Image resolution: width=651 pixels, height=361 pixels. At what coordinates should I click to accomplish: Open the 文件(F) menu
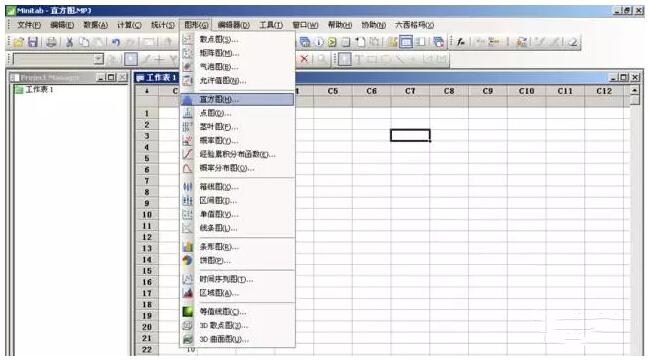coord(29,25)
